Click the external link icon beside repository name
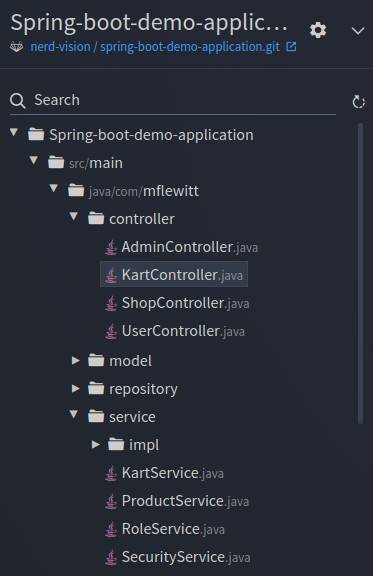Screen dimensions: 373x576 coord(291,47)
